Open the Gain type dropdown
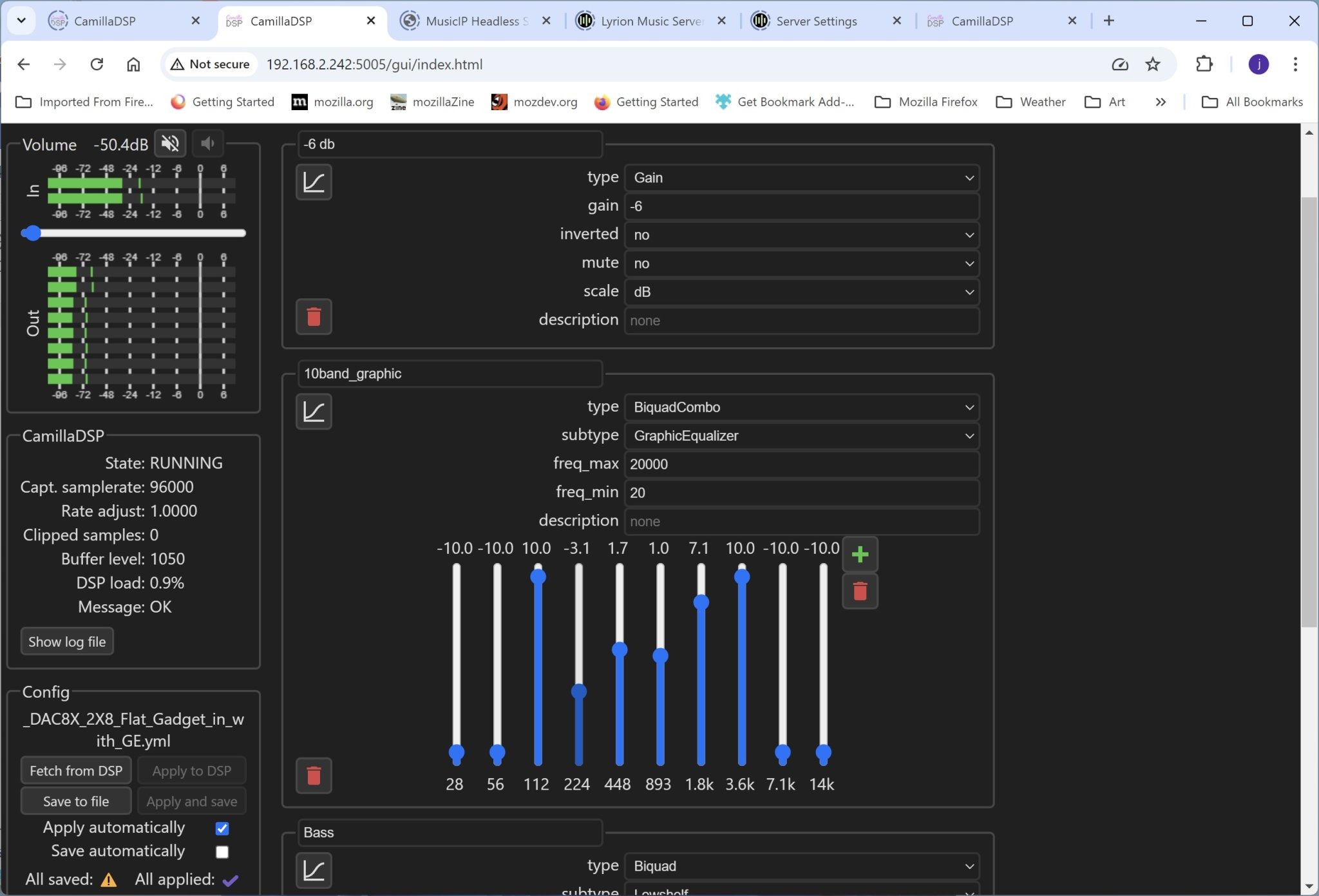This screenshot has height=896, width=1319. (802, 178)
